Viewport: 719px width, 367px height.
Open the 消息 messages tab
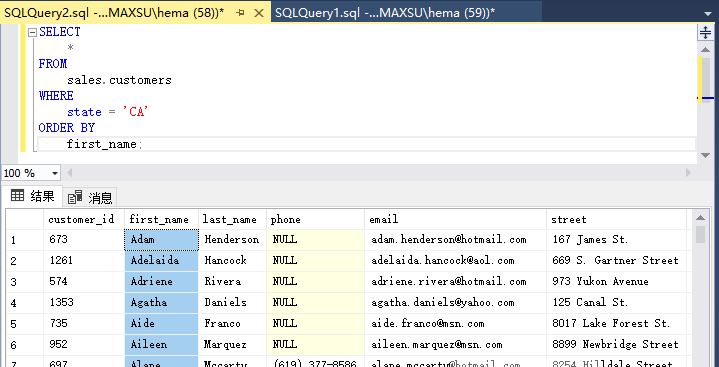pyautogui.click(x=90, y=198)
